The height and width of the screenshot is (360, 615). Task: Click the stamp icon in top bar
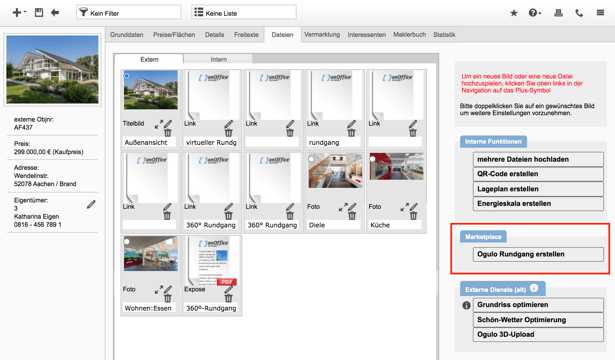coord(559,13)
